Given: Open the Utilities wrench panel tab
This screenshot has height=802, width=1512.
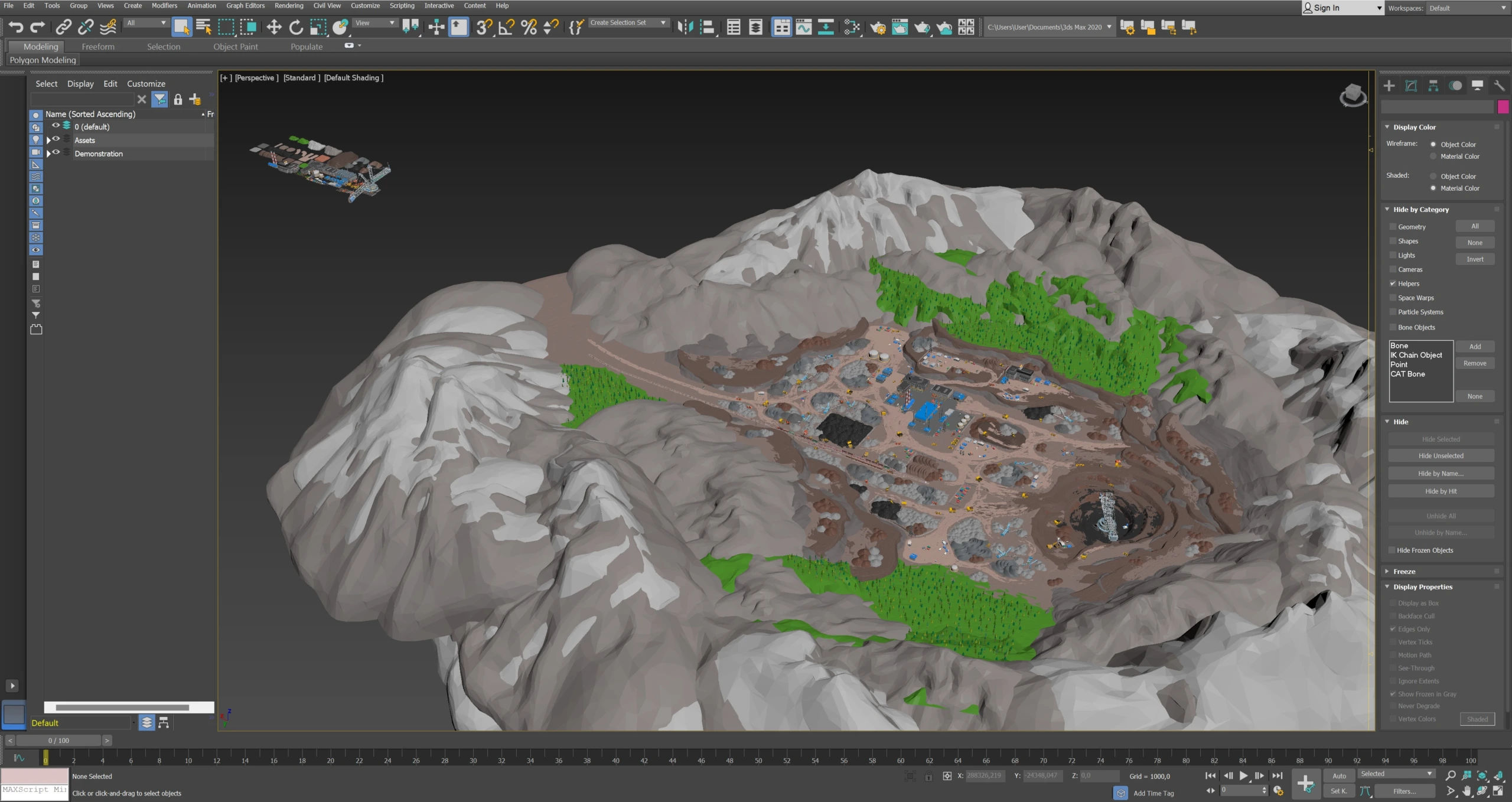Looking at the screenshot, I should (1499, 86).
